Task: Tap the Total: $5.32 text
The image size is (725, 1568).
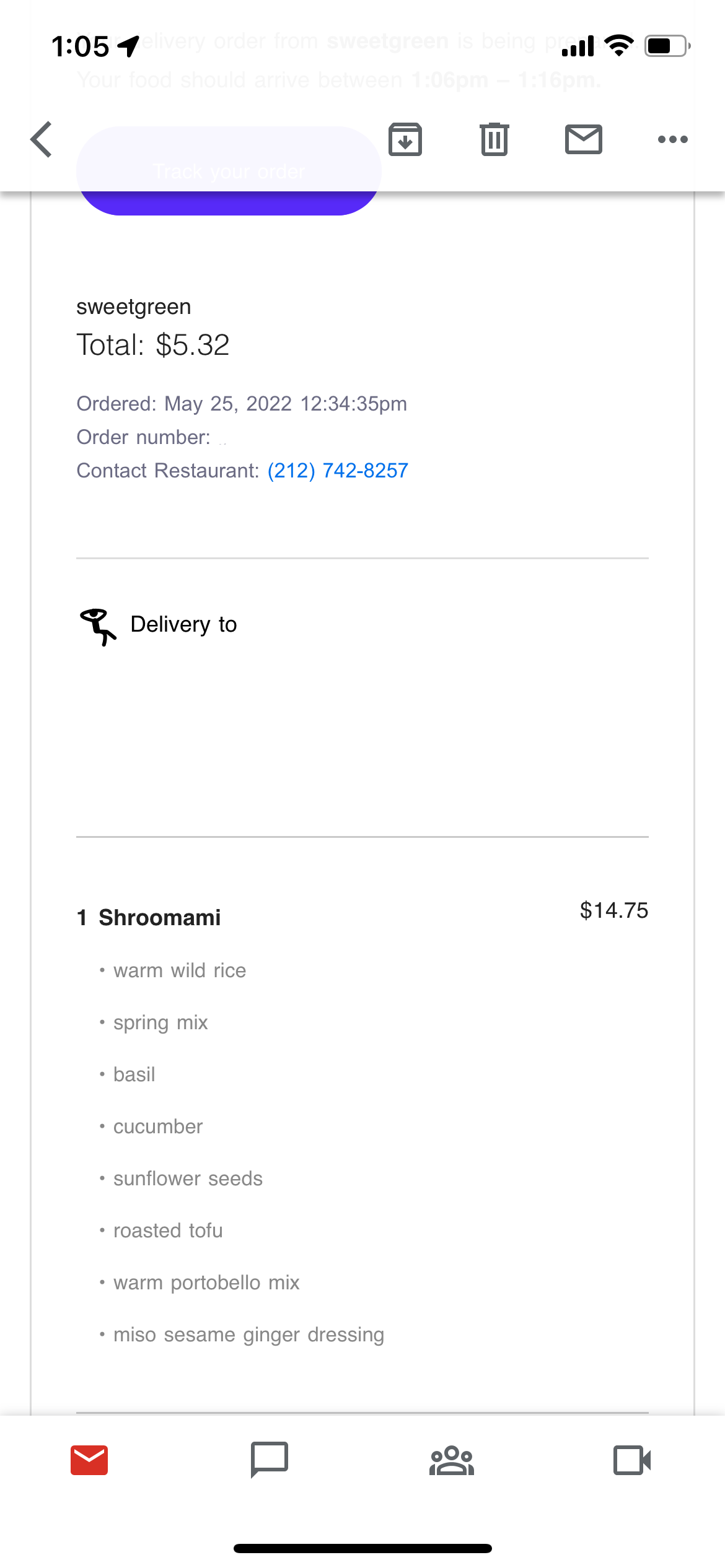Action: pos(153,345)
